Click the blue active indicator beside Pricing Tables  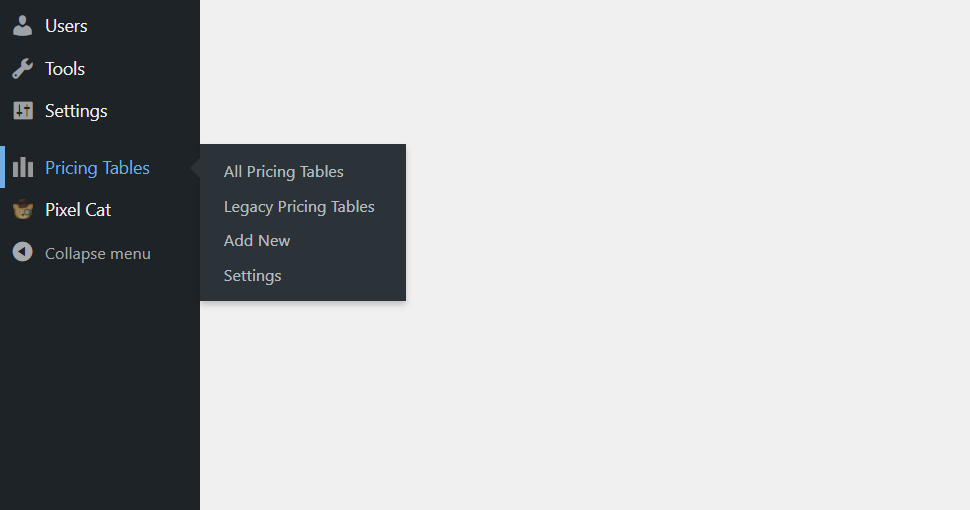click(x=2, y=167)
